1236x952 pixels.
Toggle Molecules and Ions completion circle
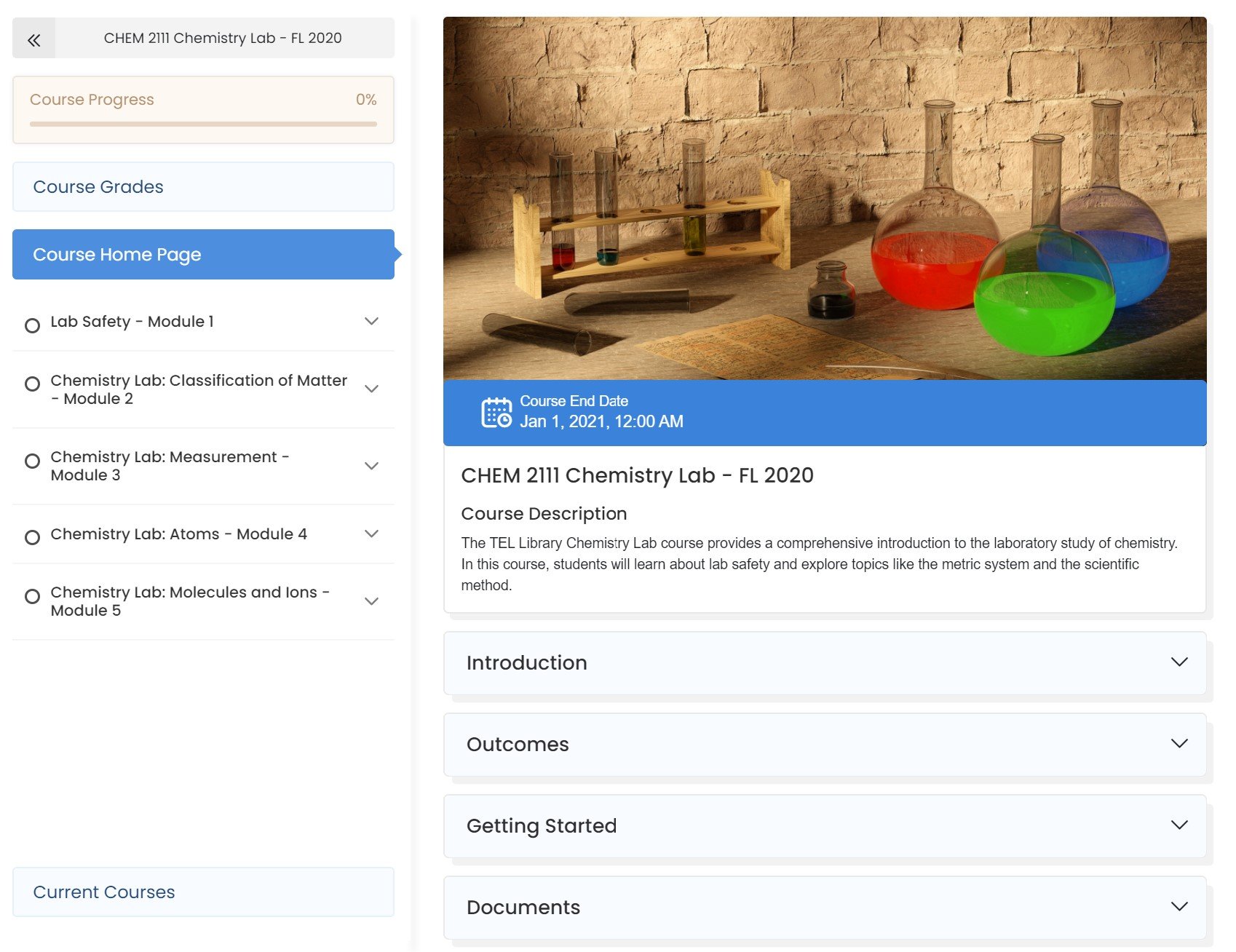[32, 597]
